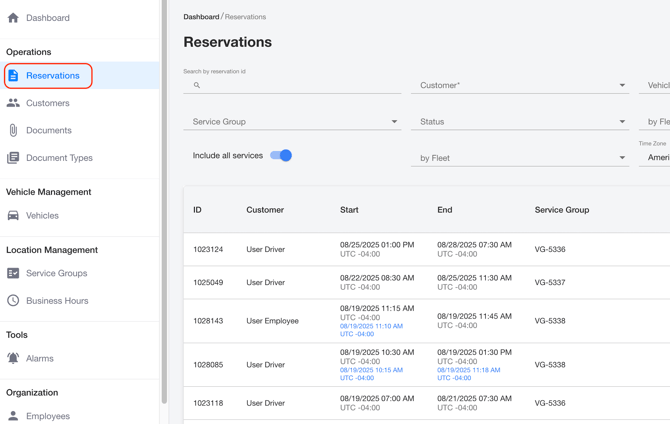Toggle the Include all services switch
This screenshot has height=424, width=670.
pyautogui.click(x=281, y=156)
